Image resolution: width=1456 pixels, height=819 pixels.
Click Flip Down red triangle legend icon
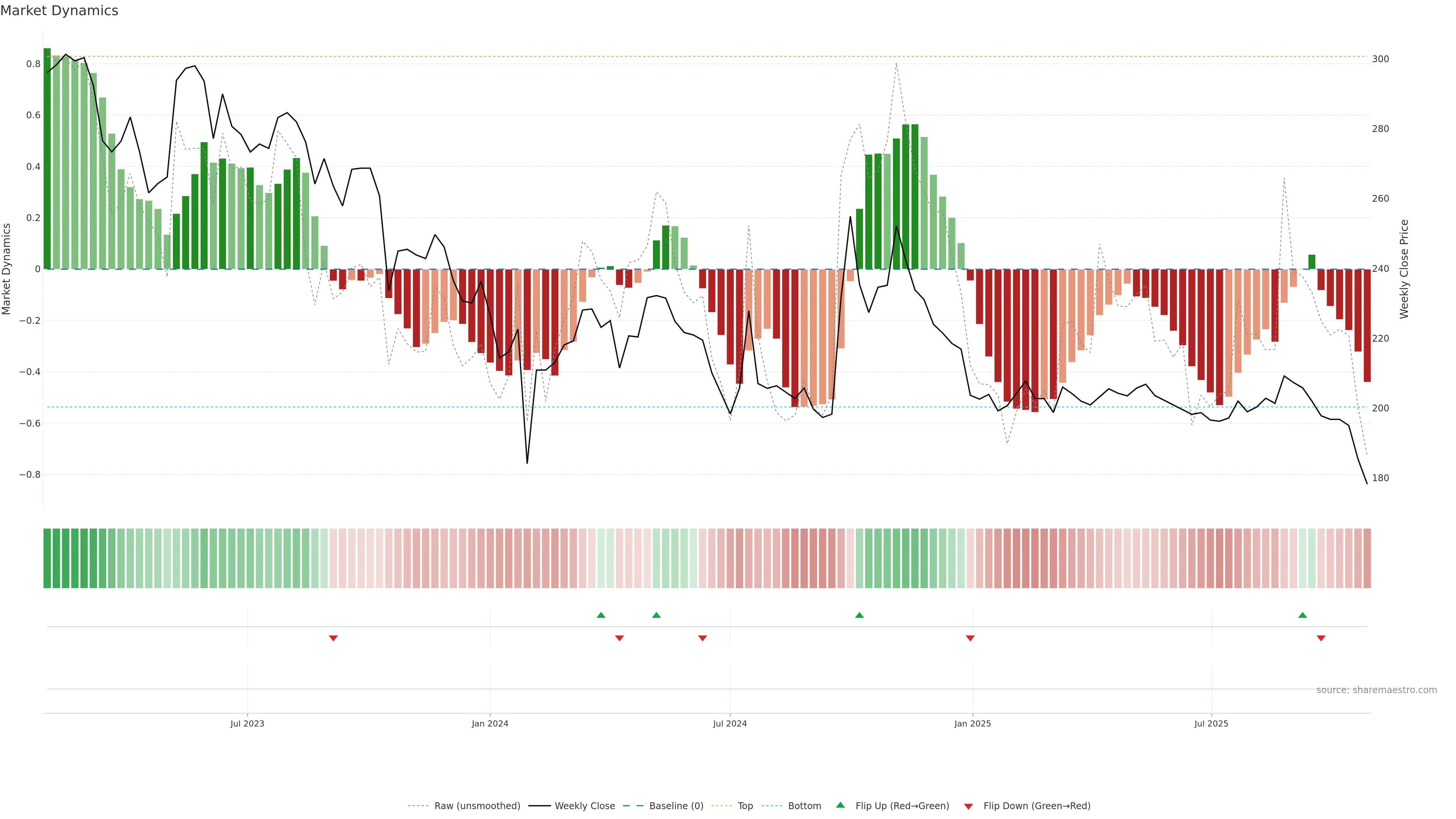[x=968, y=806]
